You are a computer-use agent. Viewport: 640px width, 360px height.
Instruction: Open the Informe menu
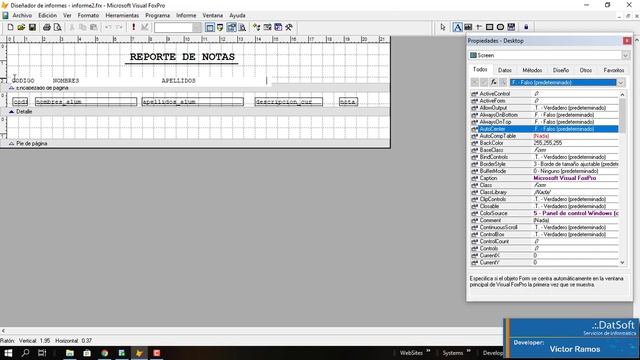click(x=186, y=15)
